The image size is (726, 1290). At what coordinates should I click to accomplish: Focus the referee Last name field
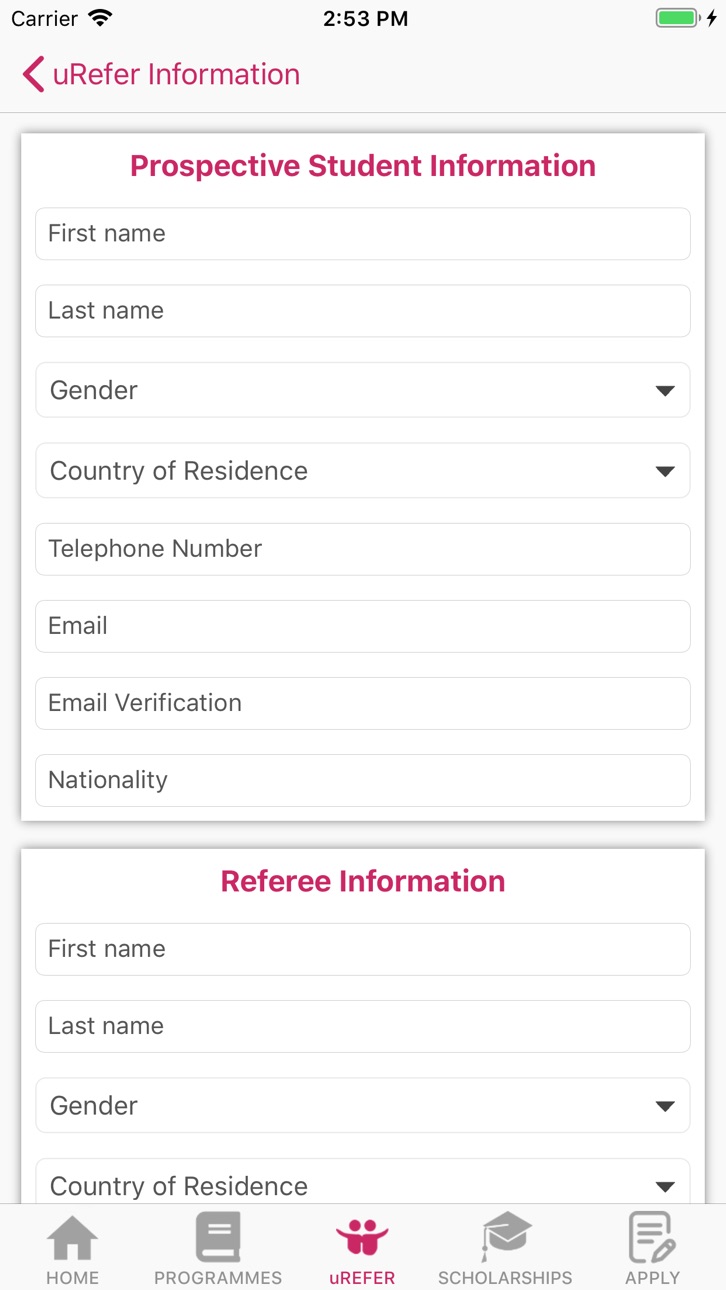click(x=363, y=1026)
